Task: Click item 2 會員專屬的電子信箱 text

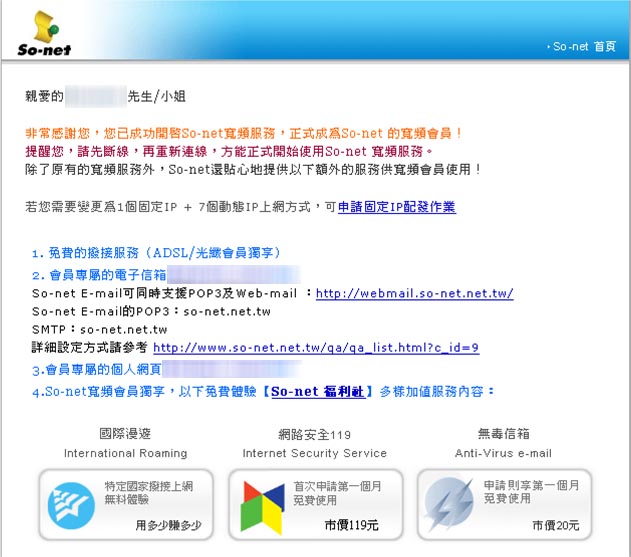Action: 99,275
